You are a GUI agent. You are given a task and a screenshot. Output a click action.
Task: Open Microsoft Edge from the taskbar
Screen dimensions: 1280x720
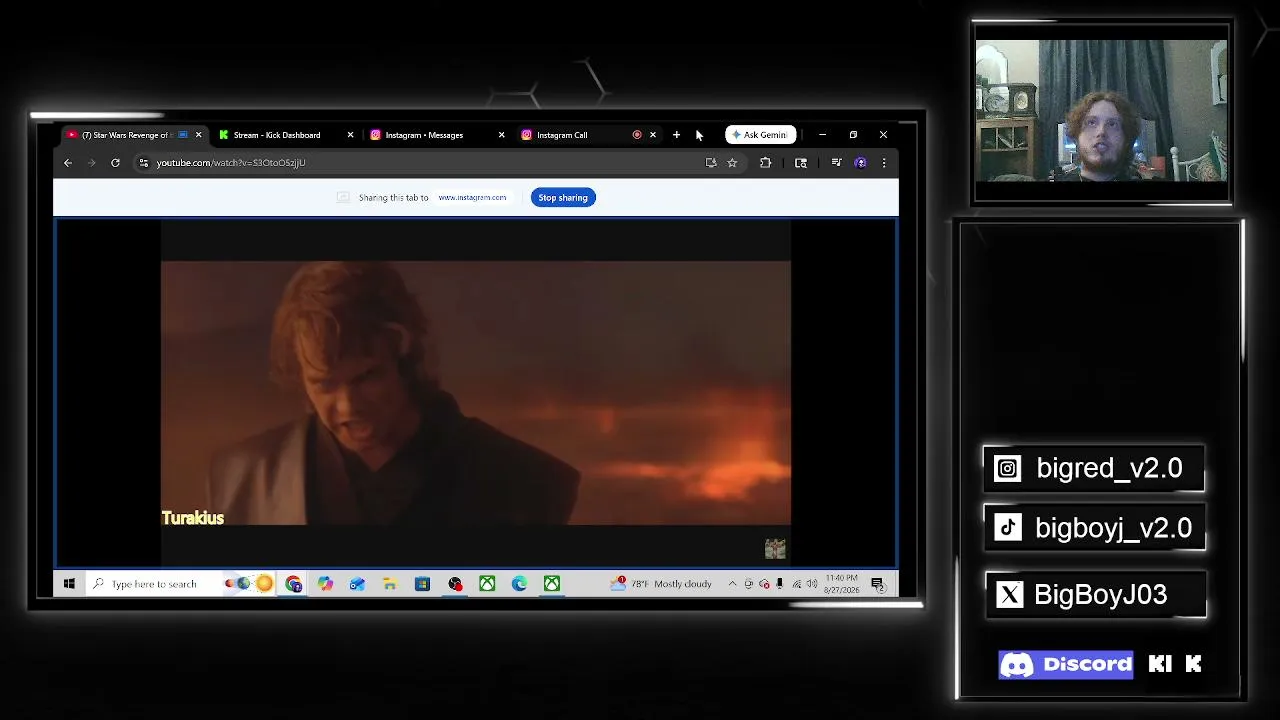(x=519, y=584)
